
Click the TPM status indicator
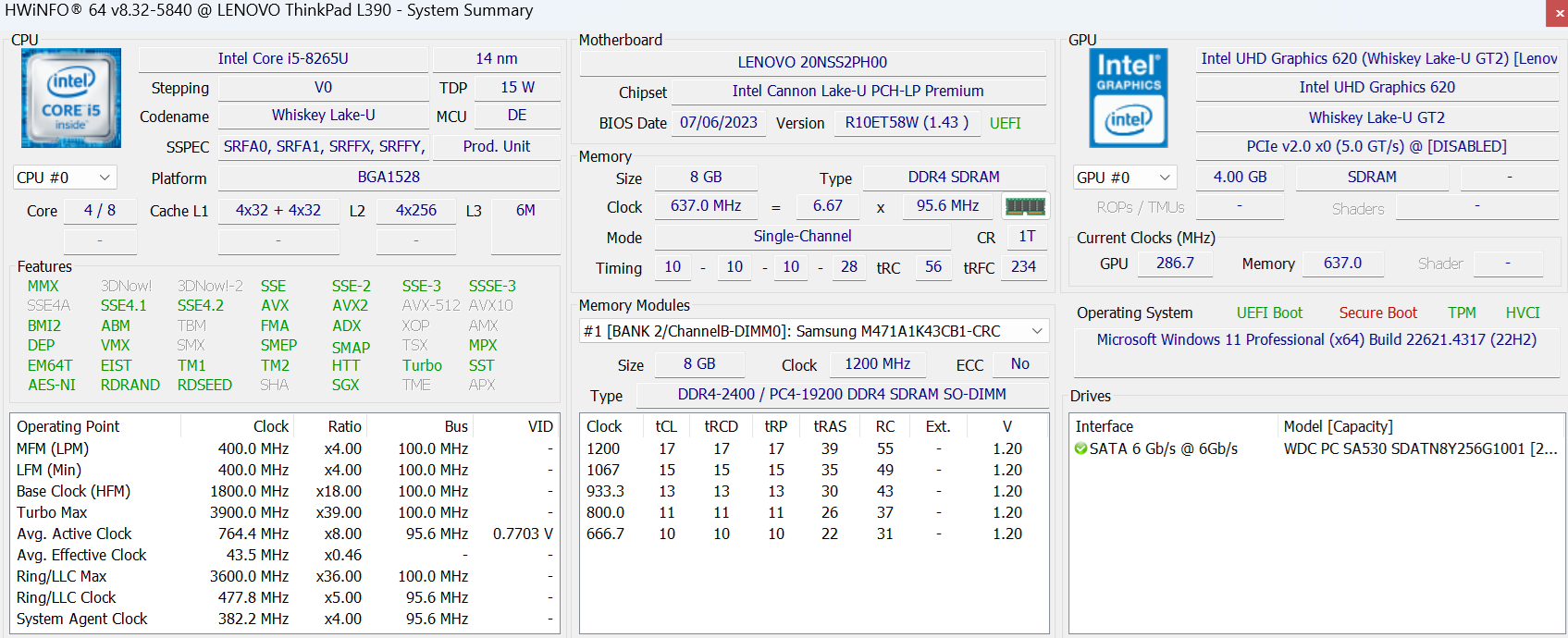pyautogui.click(x=1462, y=313)
